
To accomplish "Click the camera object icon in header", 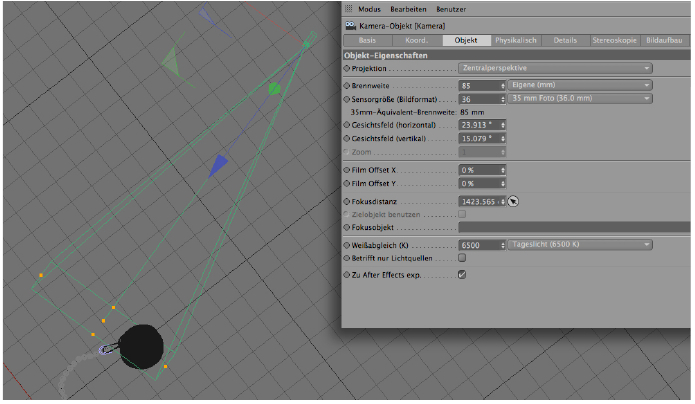I will (349, 24).
